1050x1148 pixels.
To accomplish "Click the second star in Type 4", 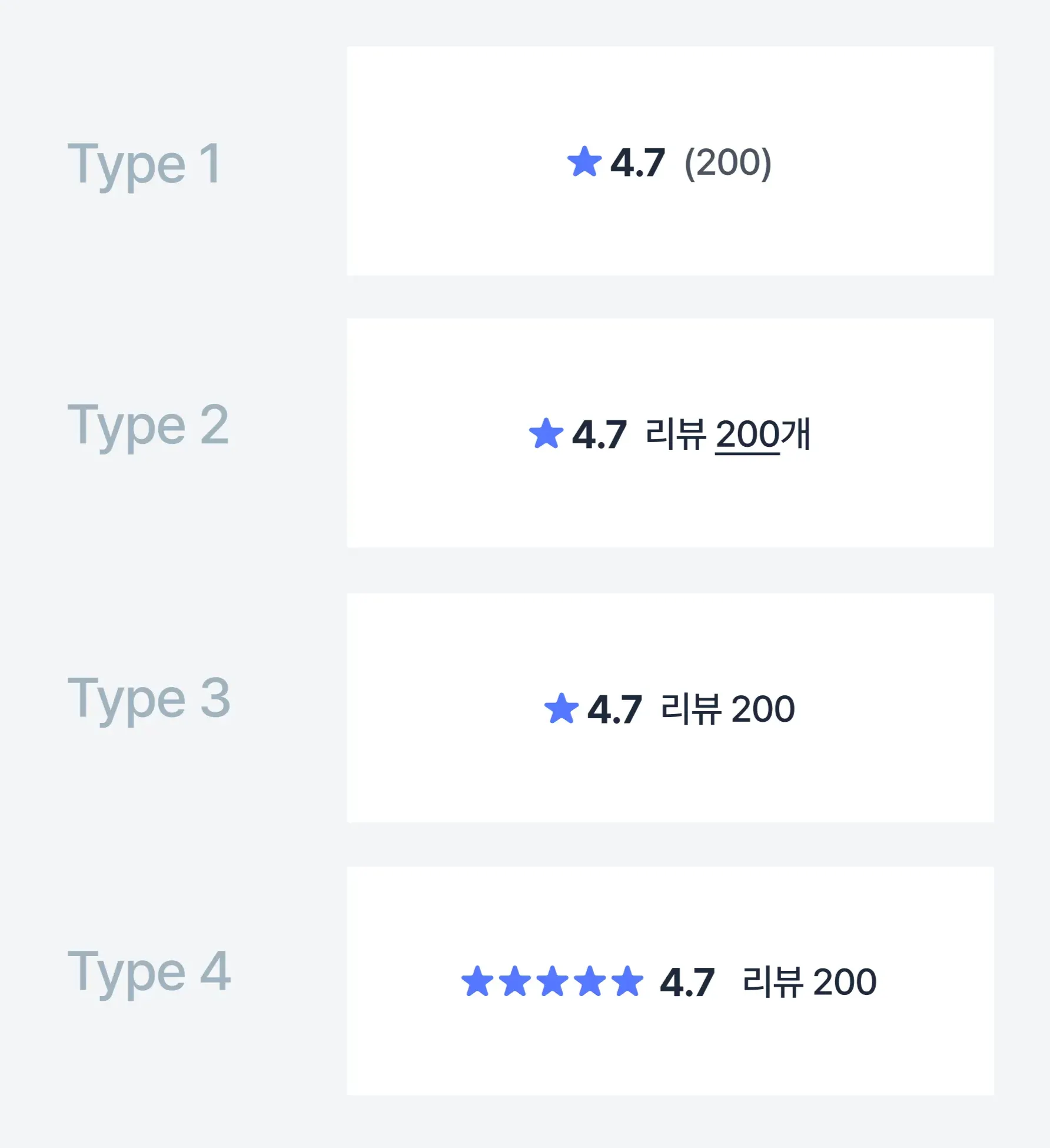I will (515, 981).
